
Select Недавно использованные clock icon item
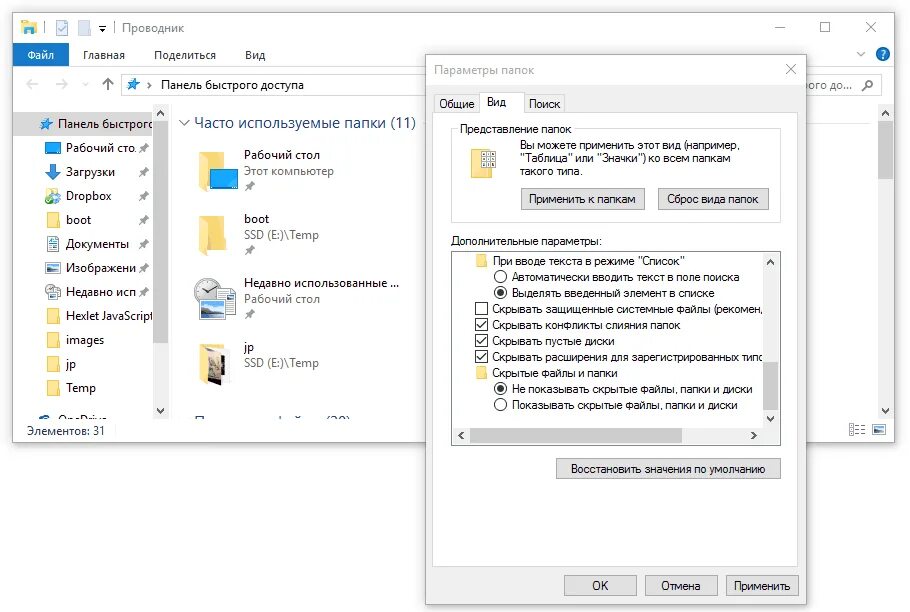pos(215,299)
